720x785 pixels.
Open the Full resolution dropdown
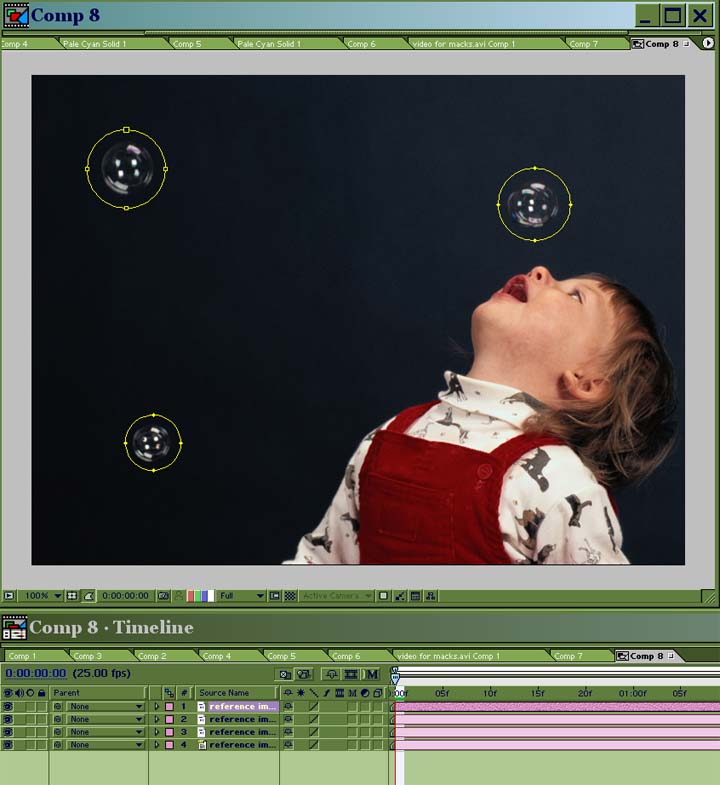241,596
